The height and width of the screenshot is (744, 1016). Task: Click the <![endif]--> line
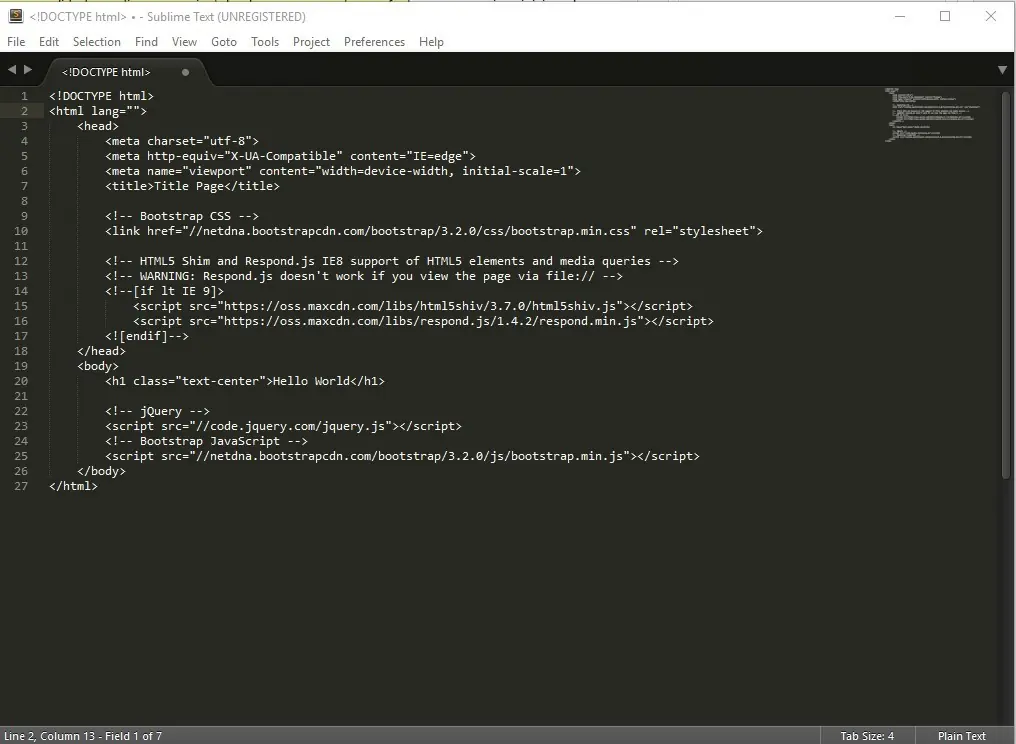click(147, 336)
